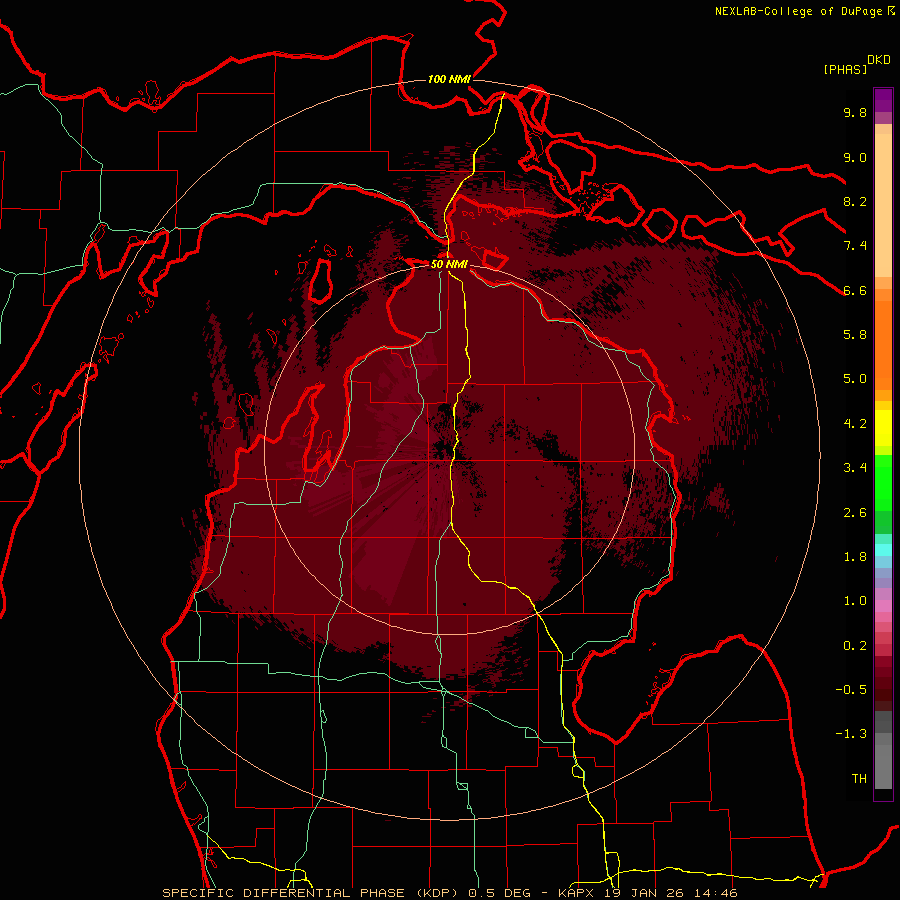
Task: Select the orange 5.8 legend color band
Action: (x=883, y=344)
